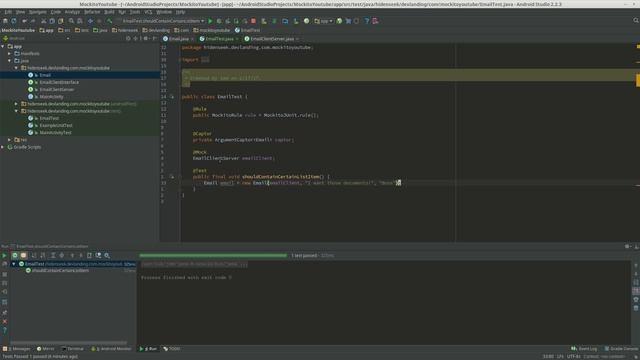The height and width of the screenshot is (360, 640).
Task: Click the Find magnifier icon in main toolbar
Action: point(71,21)
